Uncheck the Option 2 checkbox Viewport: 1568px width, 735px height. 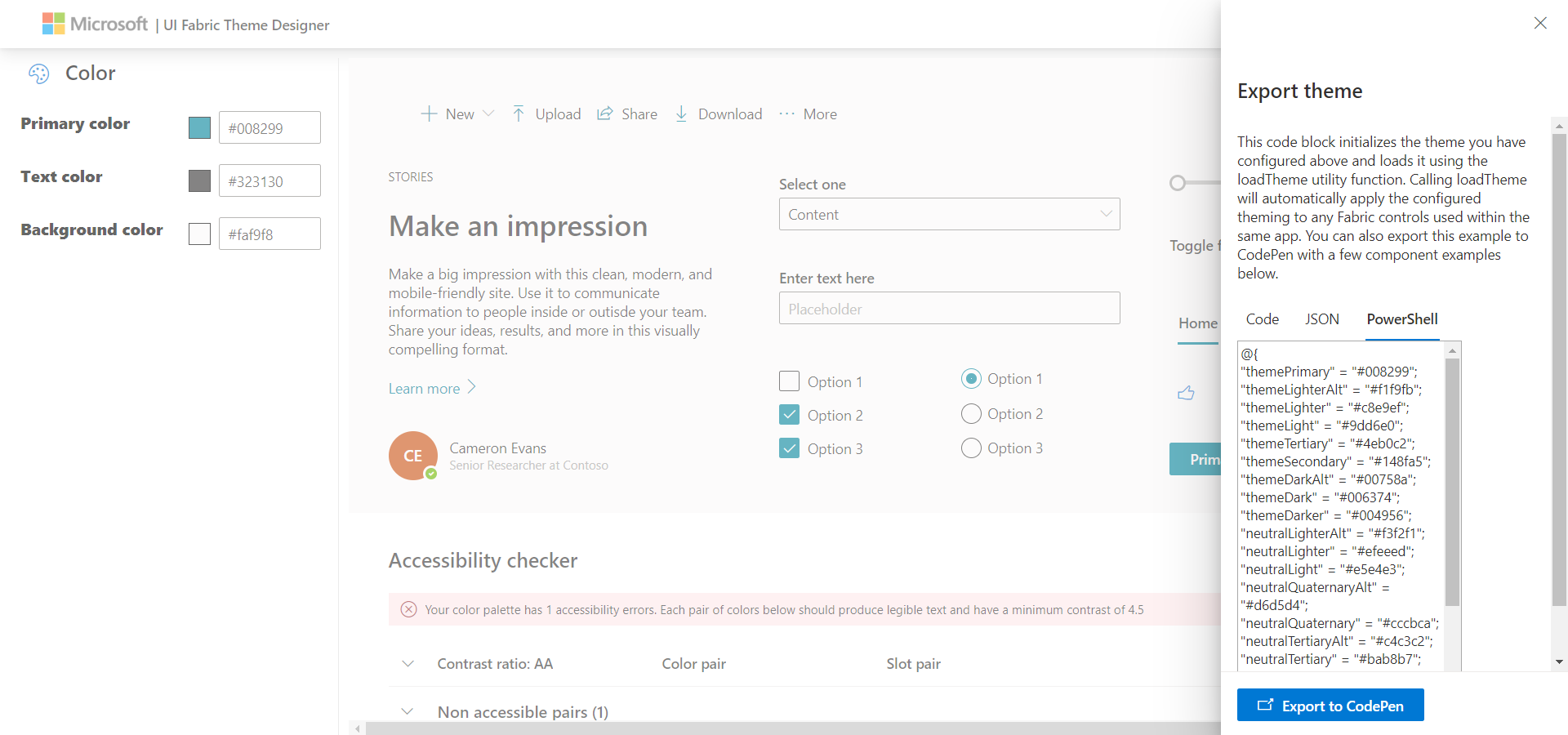(x=789, y=414)
